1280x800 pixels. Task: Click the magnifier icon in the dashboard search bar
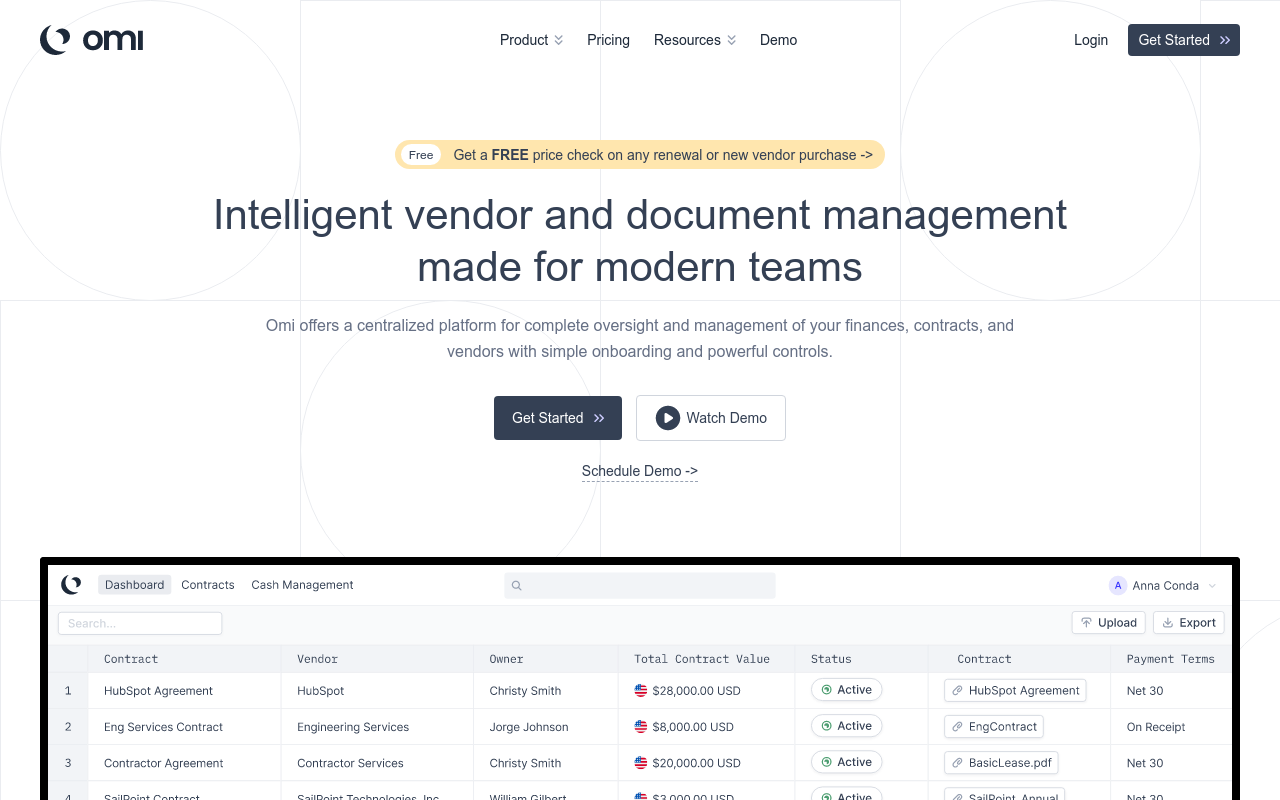[517, 586]
